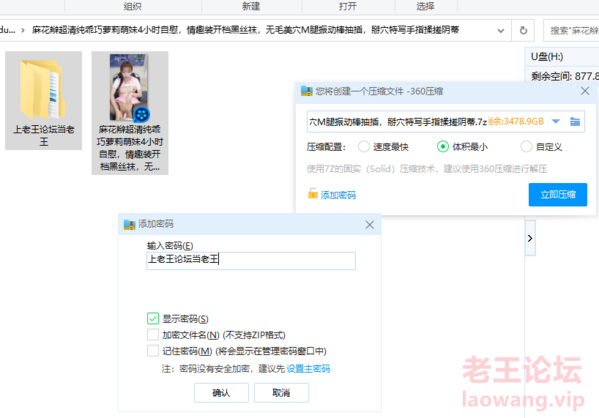The image size is (599, 418).
Task: Close the 添加密码 dialog with X
Action: coord(369,225)
